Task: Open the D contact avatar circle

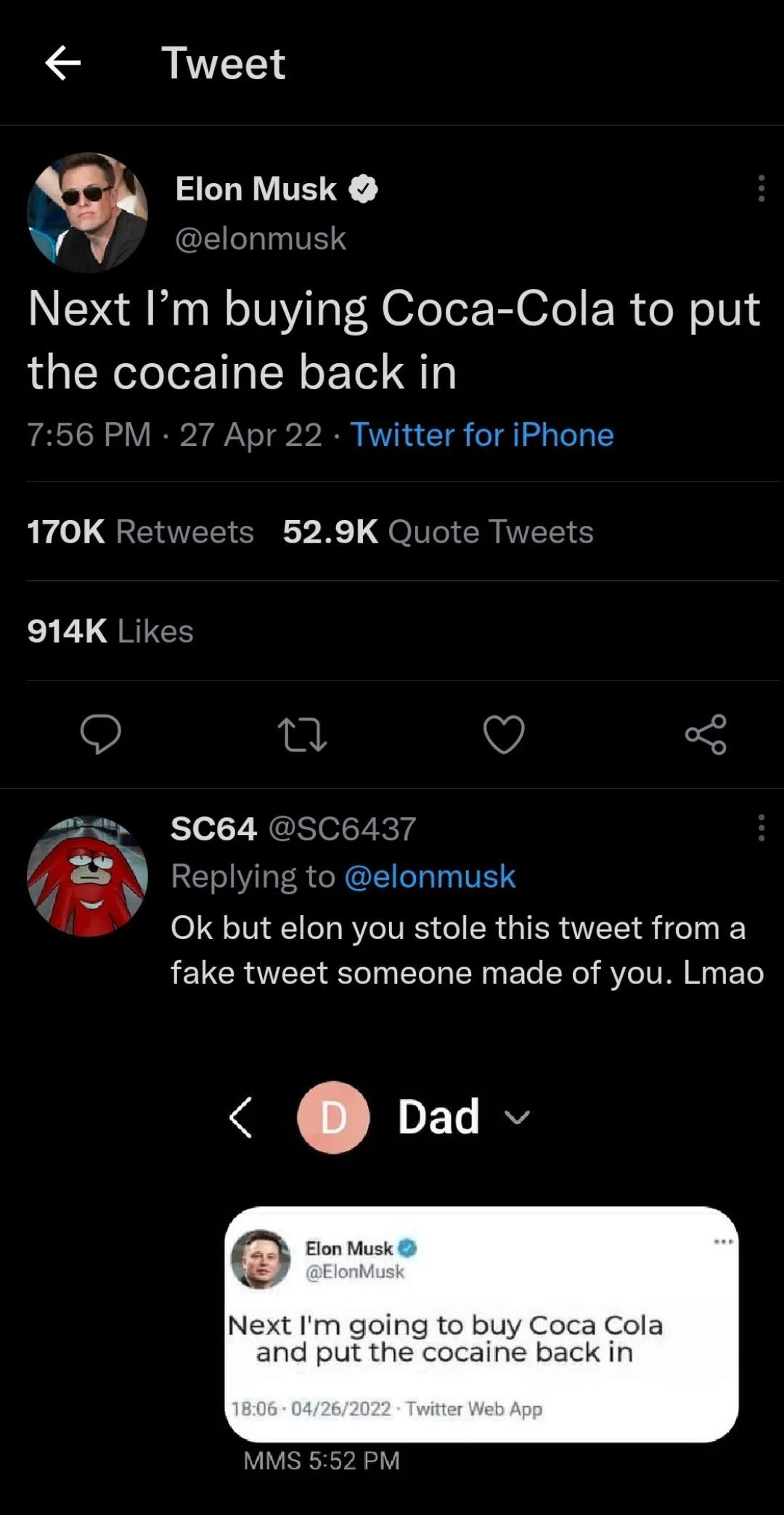Action: click(333, 1117)
